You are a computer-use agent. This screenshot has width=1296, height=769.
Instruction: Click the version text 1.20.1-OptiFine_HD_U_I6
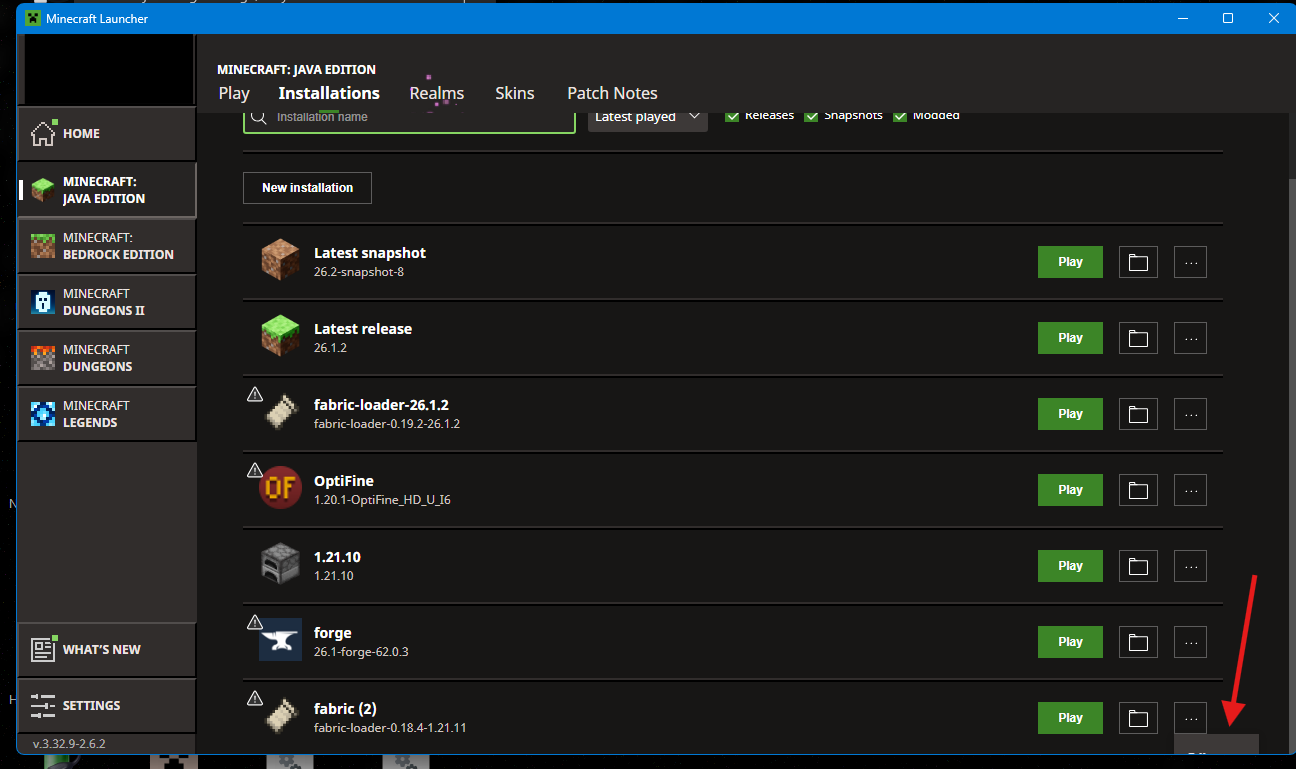pos(382,500)
